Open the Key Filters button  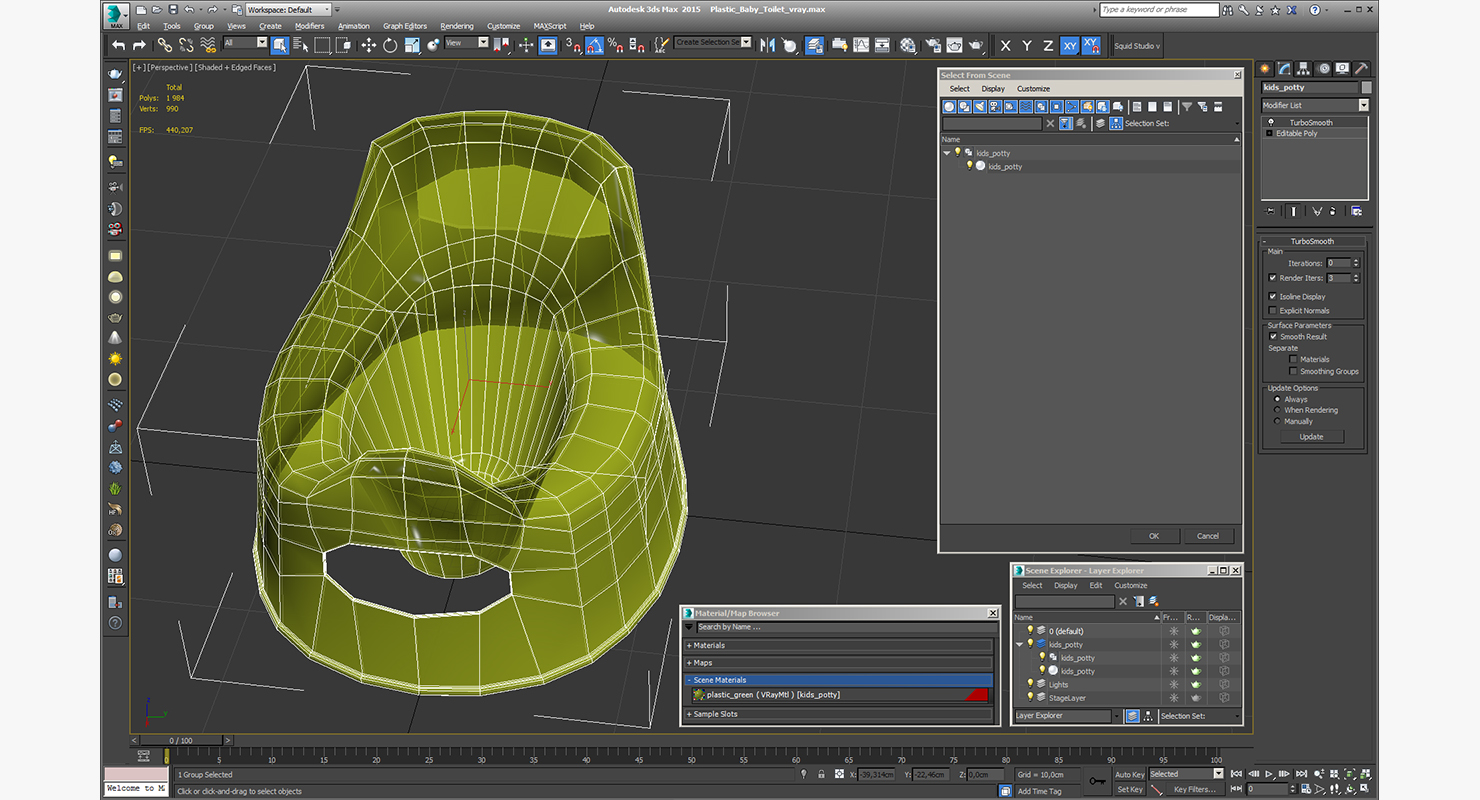point(1195,789)
